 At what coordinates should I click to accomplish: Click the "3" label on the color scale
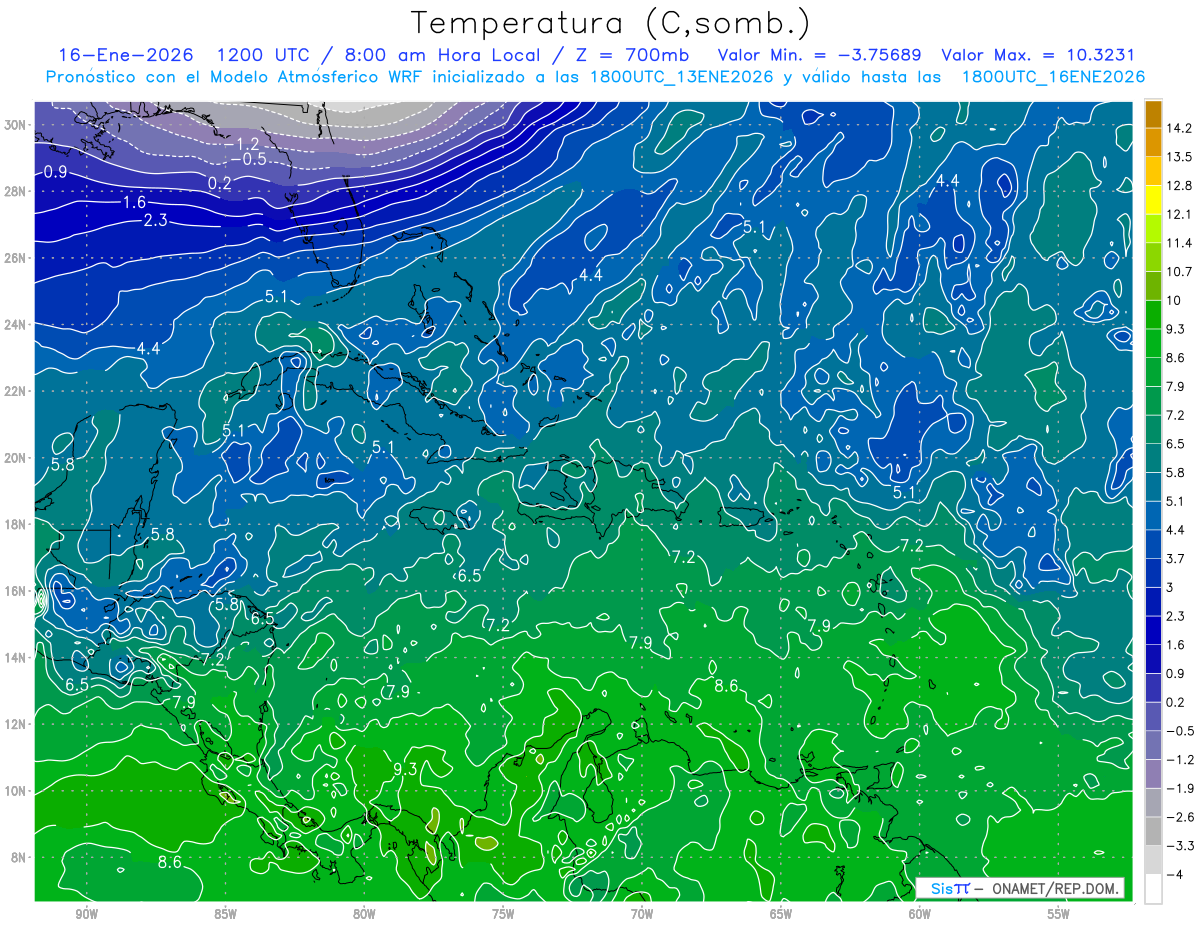(x=1171, y=587)
